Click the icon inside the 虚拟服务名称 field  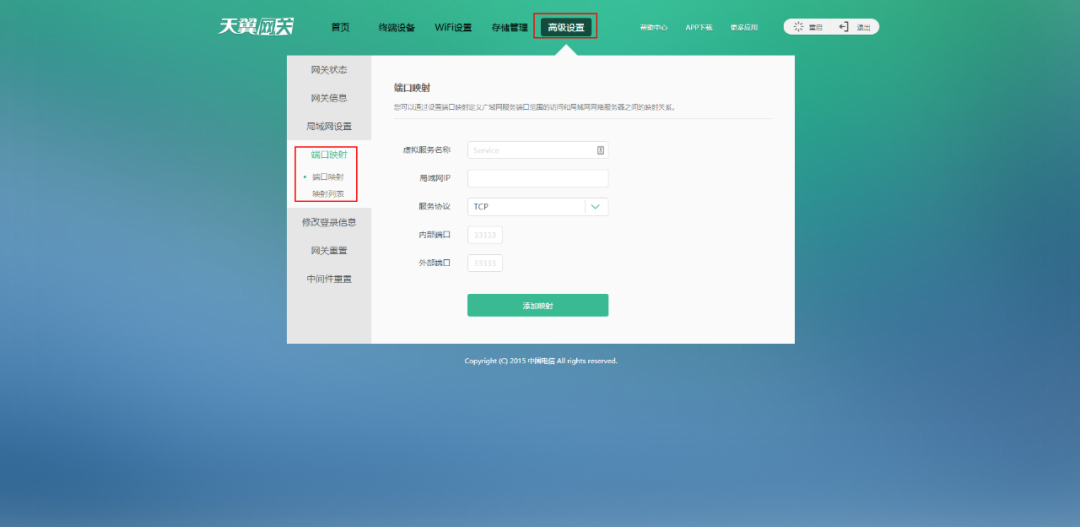tap(600, 150)
